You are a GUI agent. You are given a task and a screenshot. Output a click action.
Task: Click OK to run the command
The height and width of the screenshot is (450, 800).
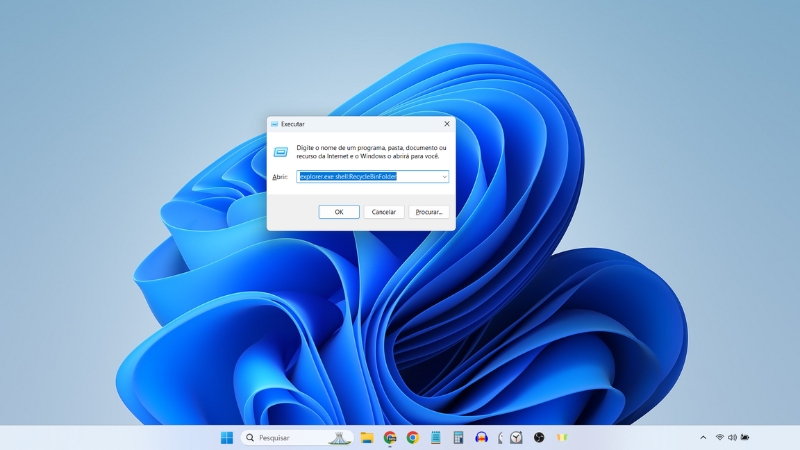(339, 212)
